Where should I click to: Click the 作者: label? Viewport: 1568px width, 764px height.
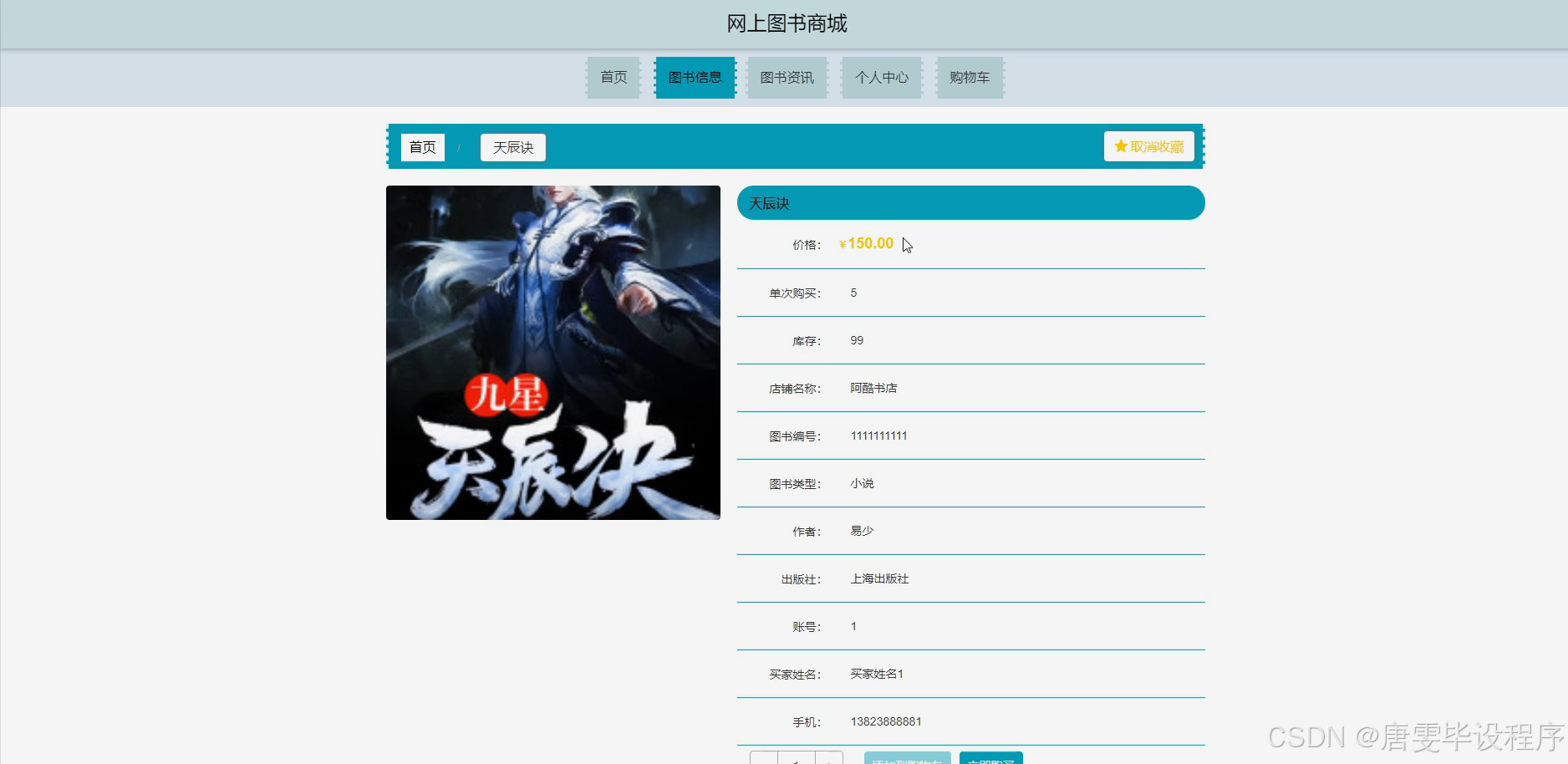[x=807, y=532]
